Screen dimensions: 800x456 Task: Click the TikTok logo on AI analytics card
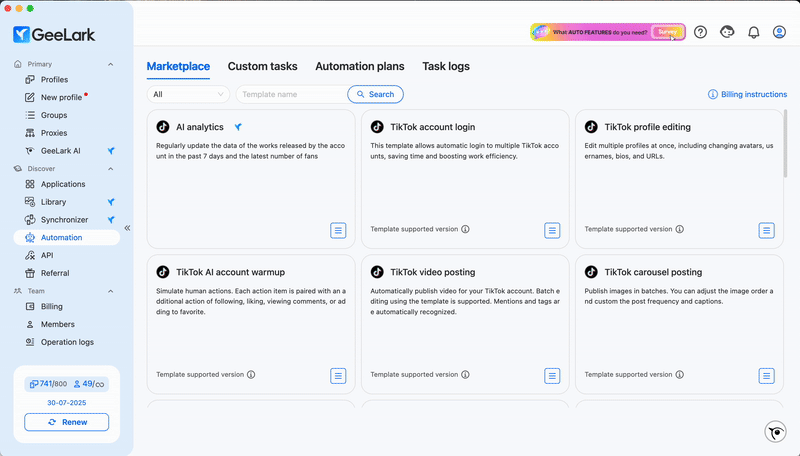163,126
